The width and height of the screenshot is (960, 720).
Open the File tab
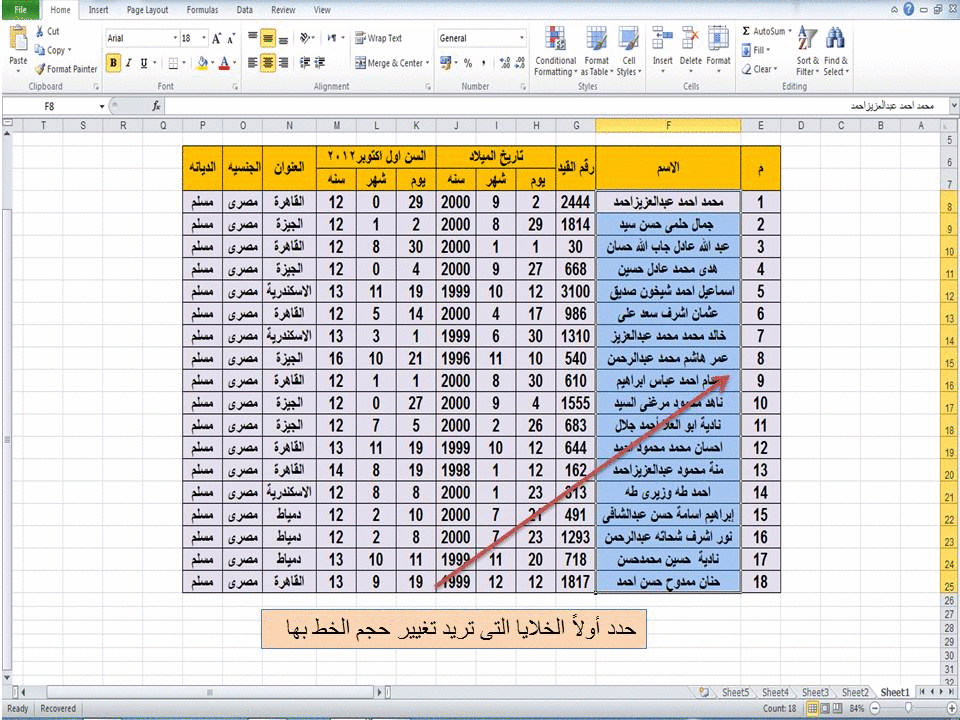pyautogui.click(x=20, y=10)
